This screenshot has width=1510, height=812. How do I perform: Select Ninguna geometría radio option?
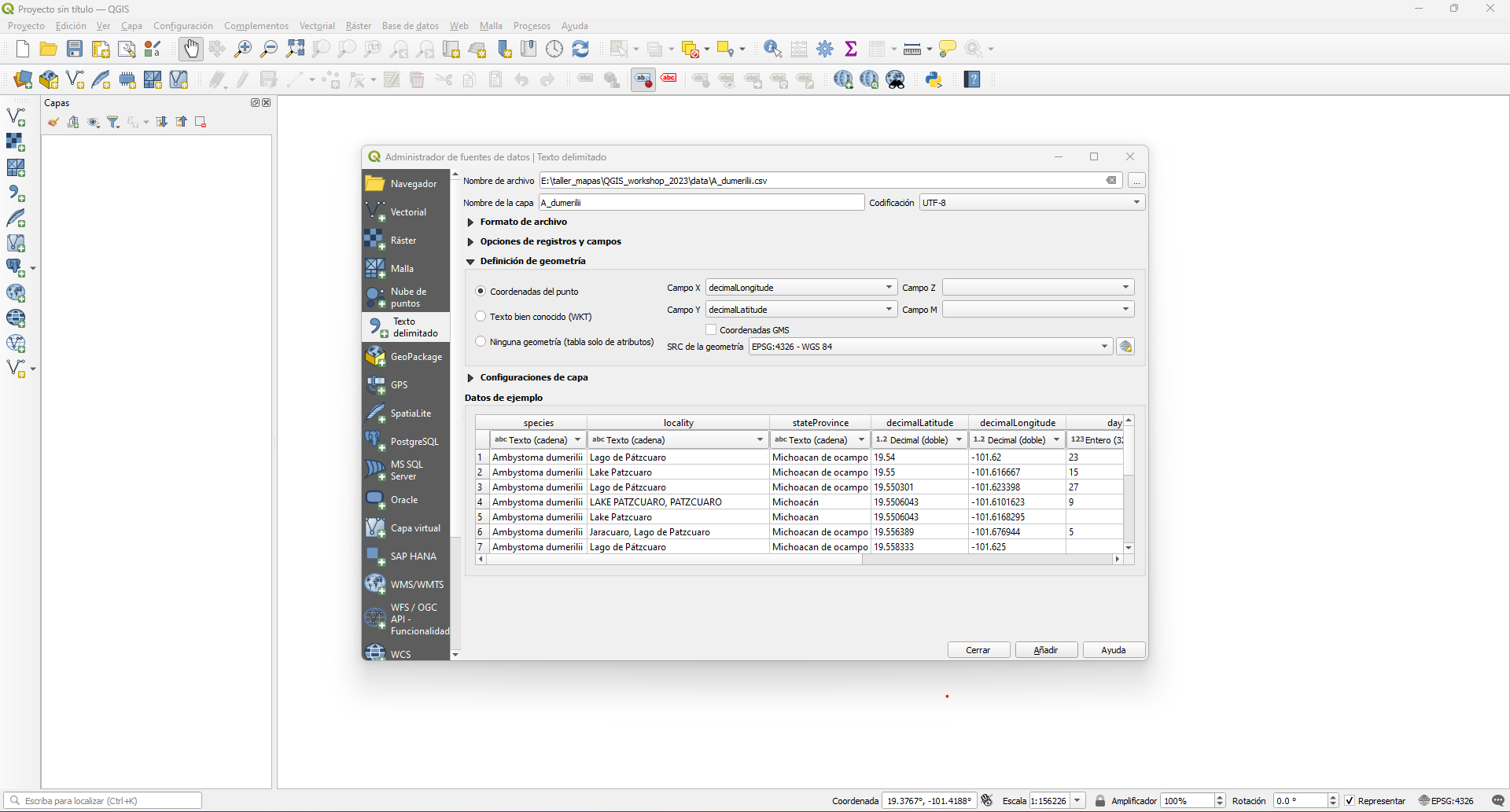481,341
